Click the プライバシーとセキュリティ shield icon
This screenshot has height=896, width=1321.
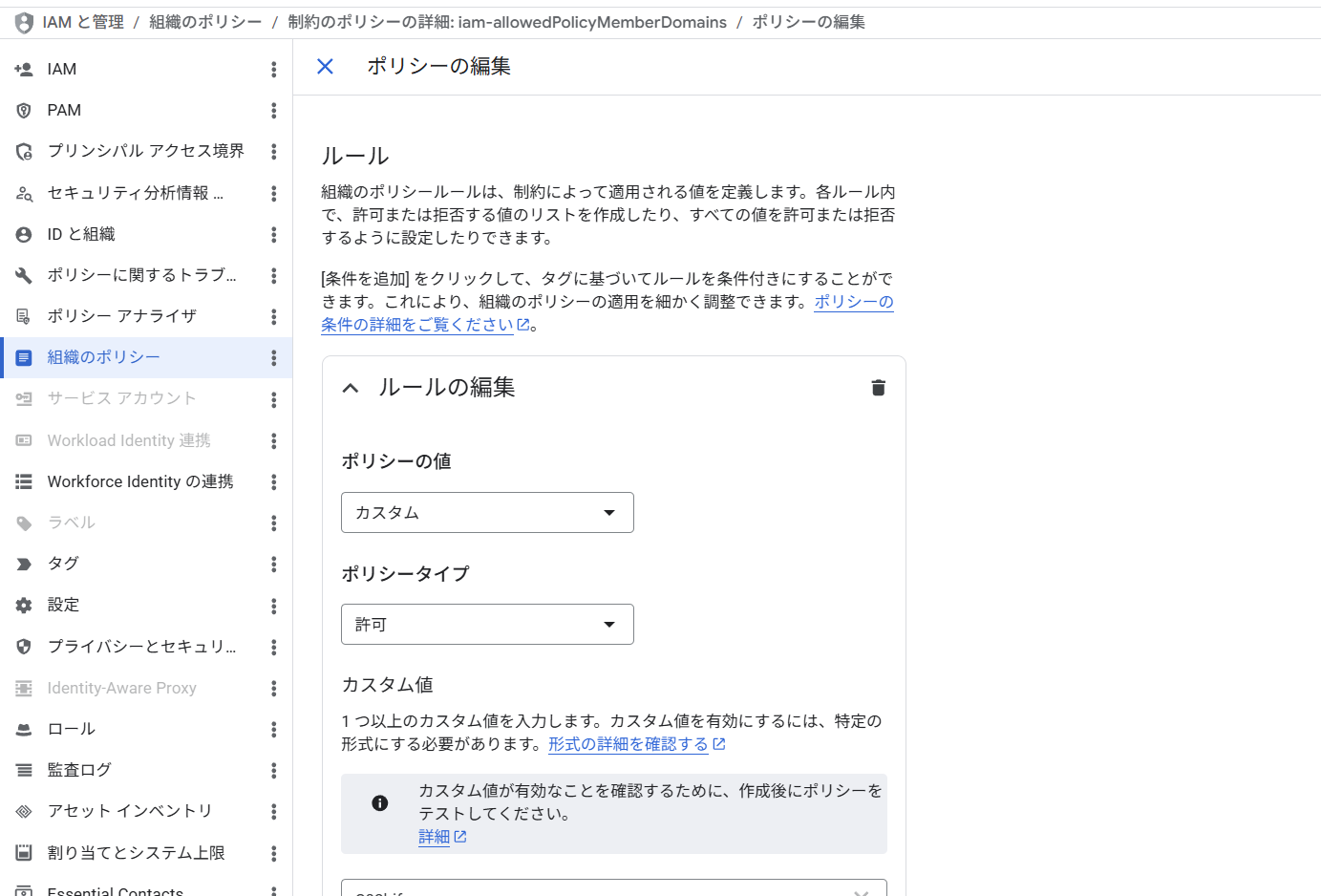(x=24, y=647)
